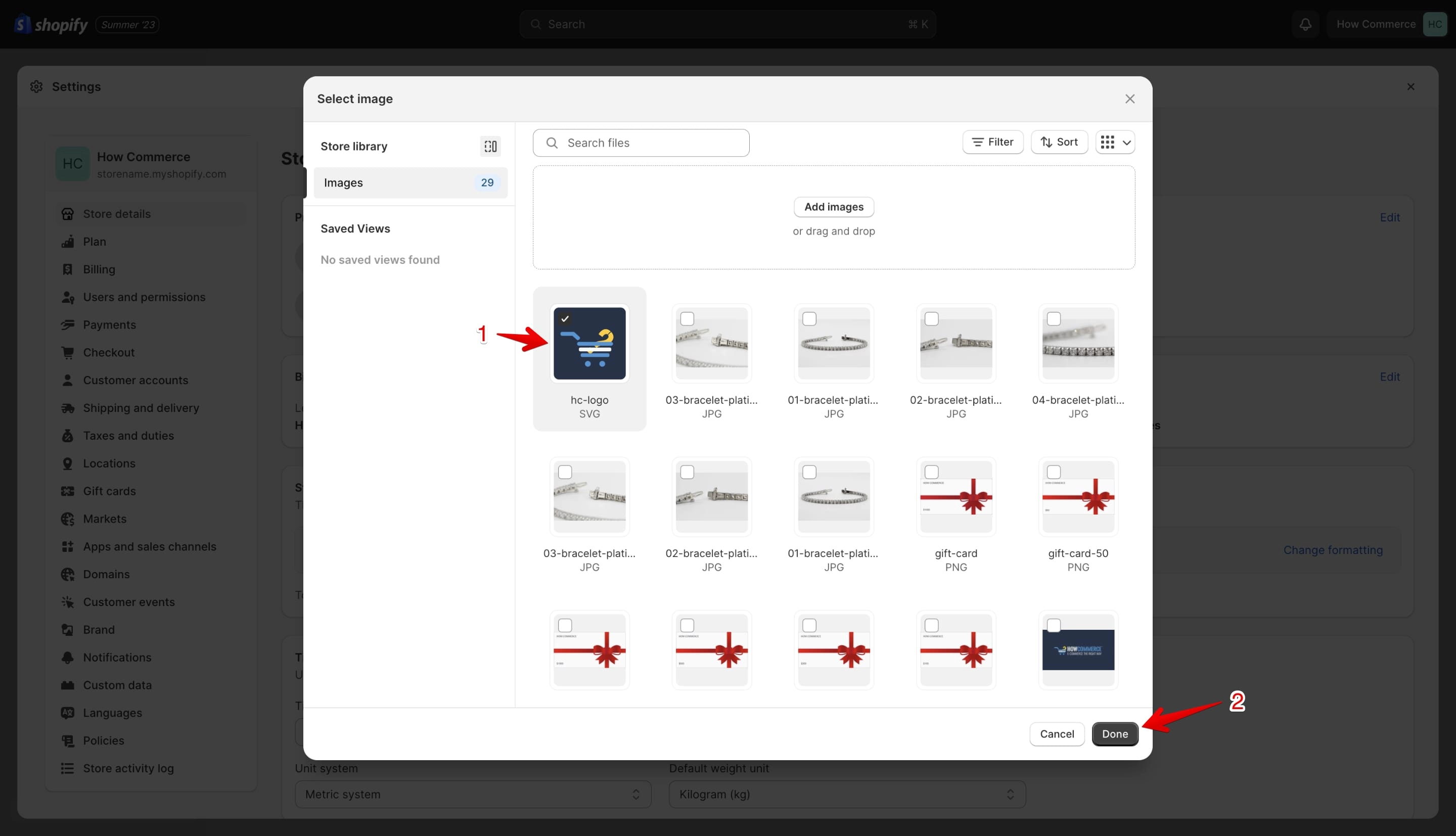Screen dimensions: 1456x836
Task: Click the upper Edit link in settings
Action: pyautogui.click(x=1389, y=217)
